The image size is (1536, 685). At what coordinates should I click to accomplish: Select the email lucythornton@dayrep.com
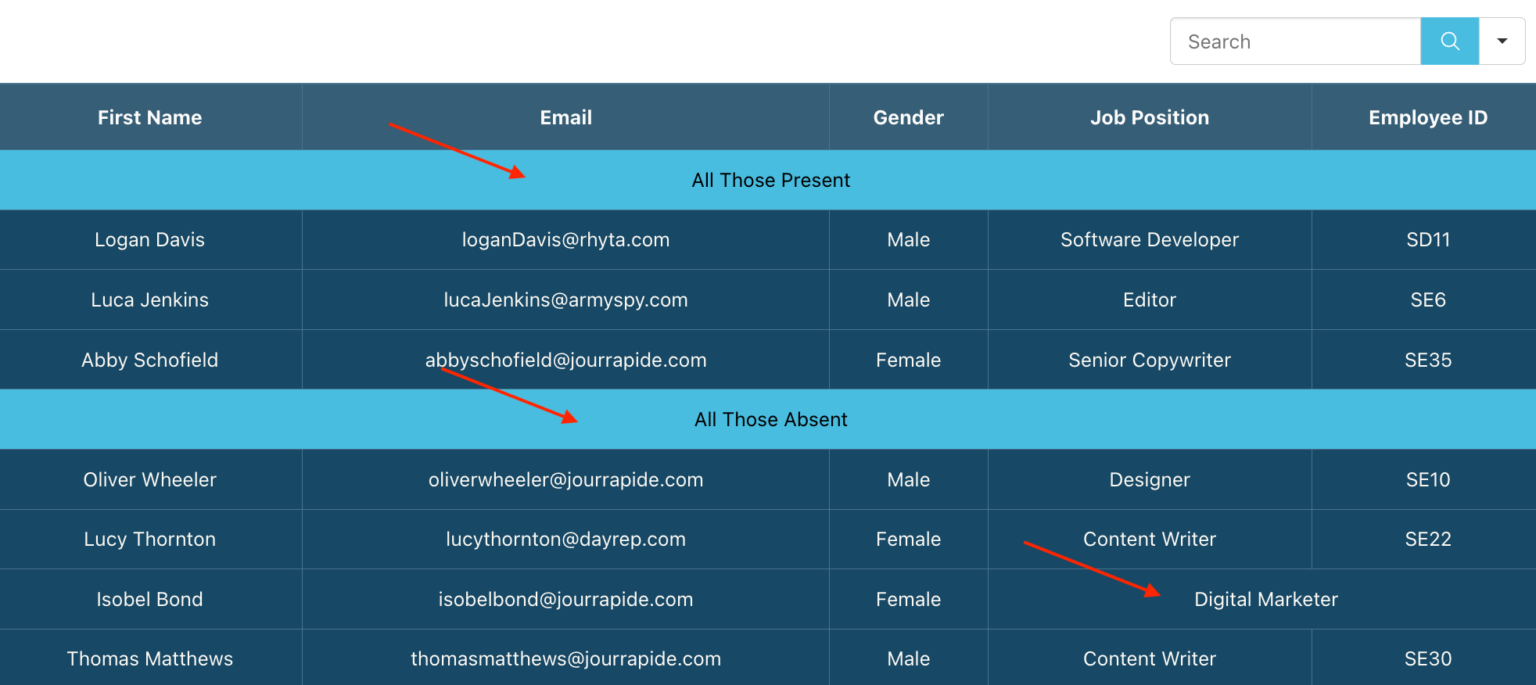[565, 539]
